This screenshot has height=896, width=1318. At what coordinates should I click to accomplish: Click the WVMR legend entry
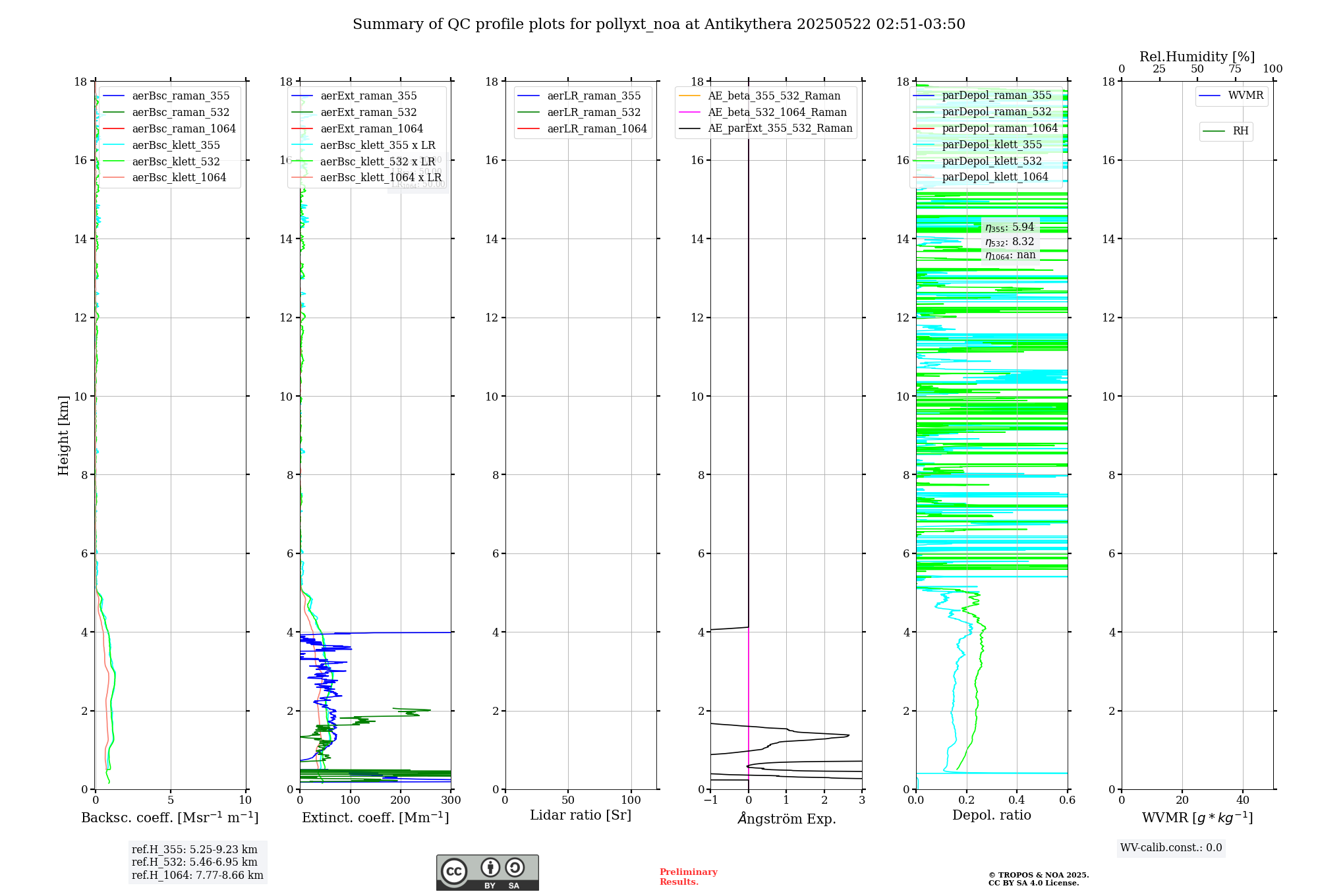[1232, 96]
